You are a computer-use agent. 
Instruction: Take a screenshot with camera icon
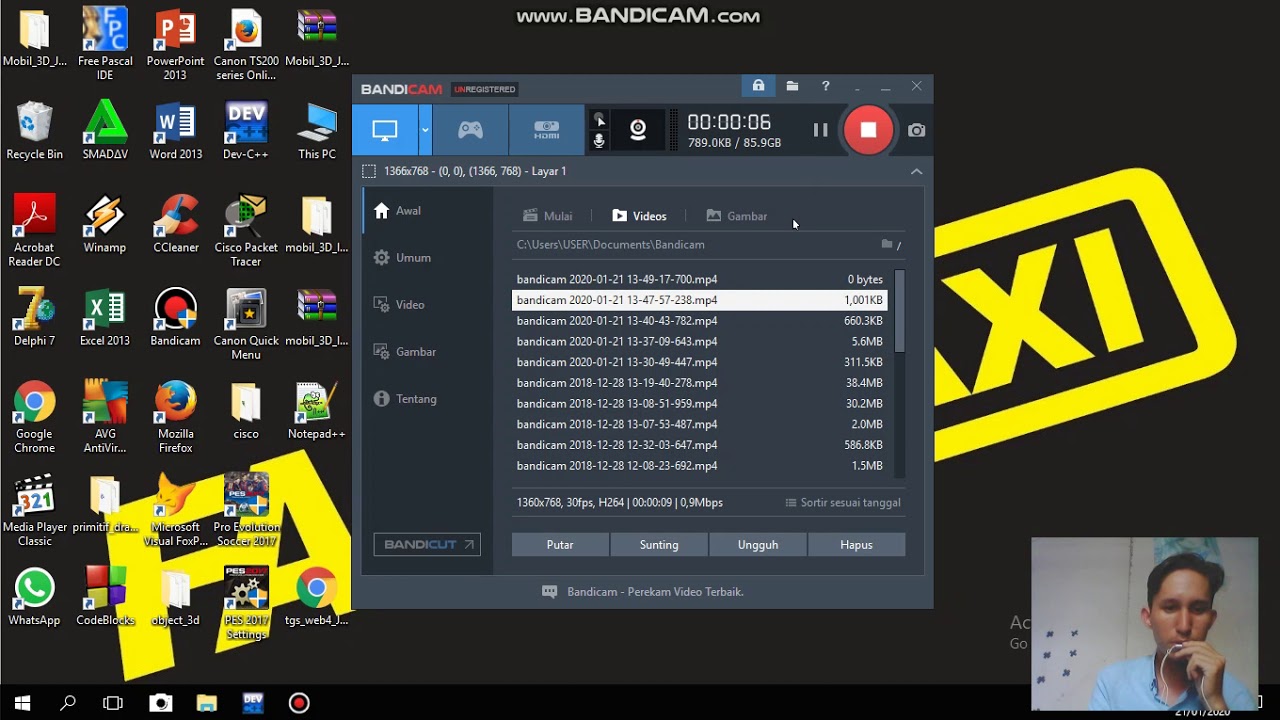pos(916,130)
